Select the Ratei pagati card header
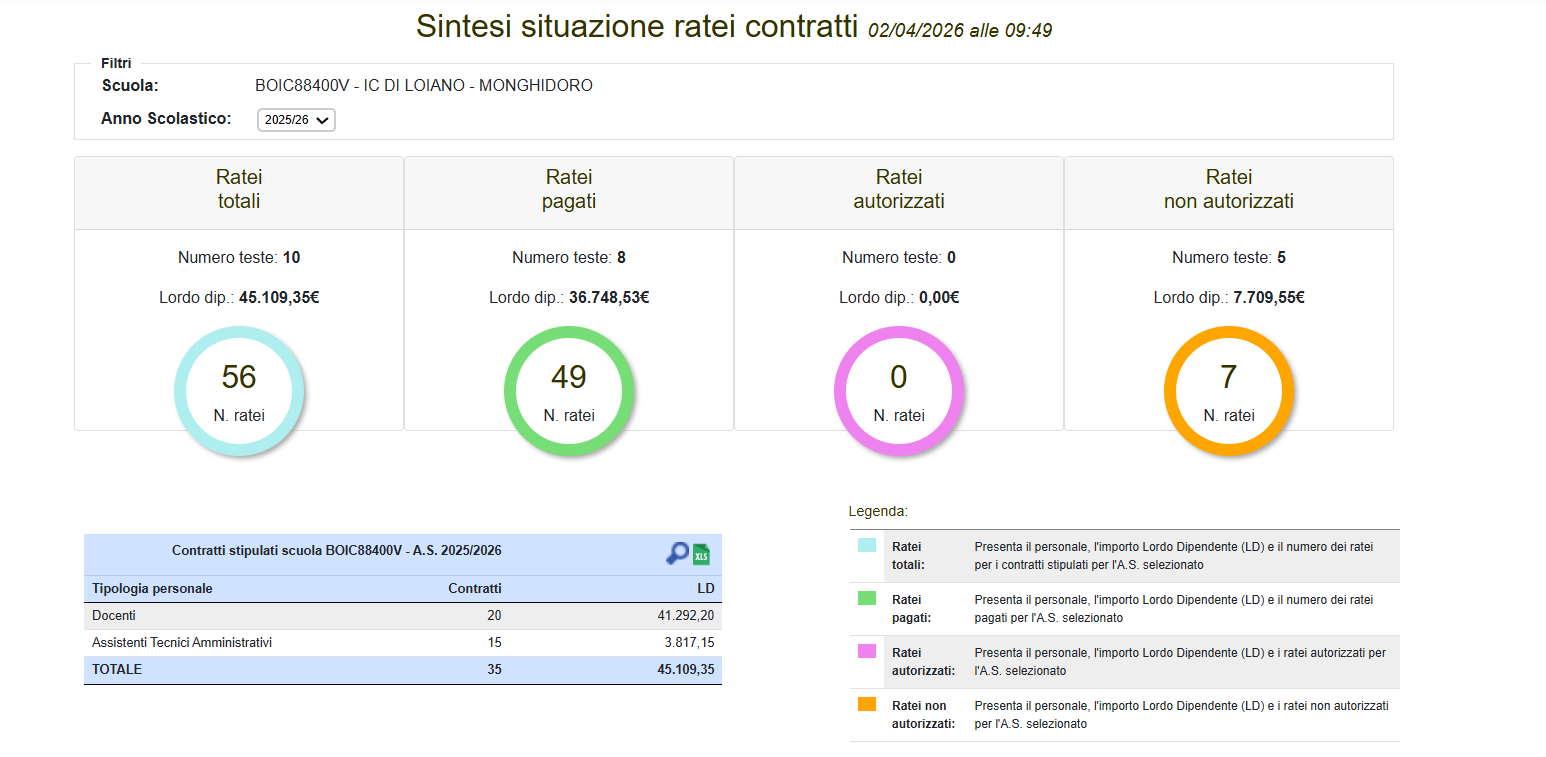The height and width of the screenshot is (757, 1546). coord(569,190)
